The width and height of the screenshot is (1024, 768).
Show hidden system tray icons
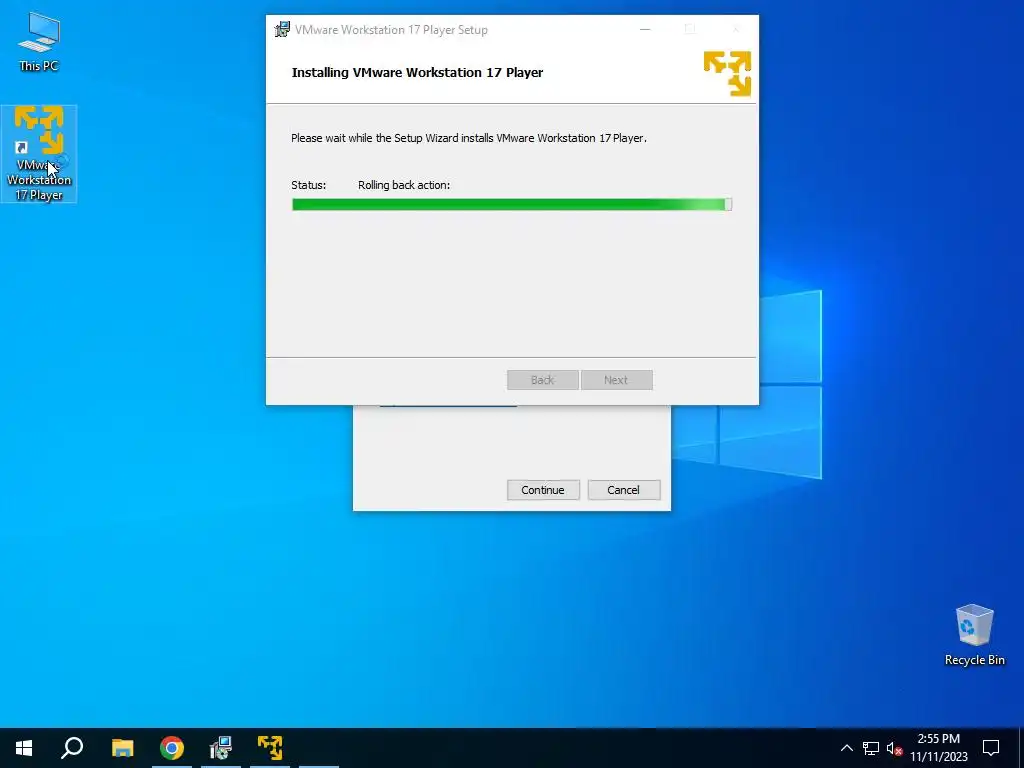[846, 748]
